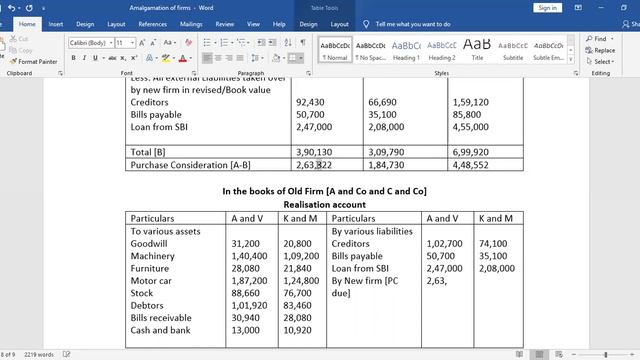This screenshot has height=360, width=640.
Task: Open the Borders dropdown arrow
Action: coord(301,58)
